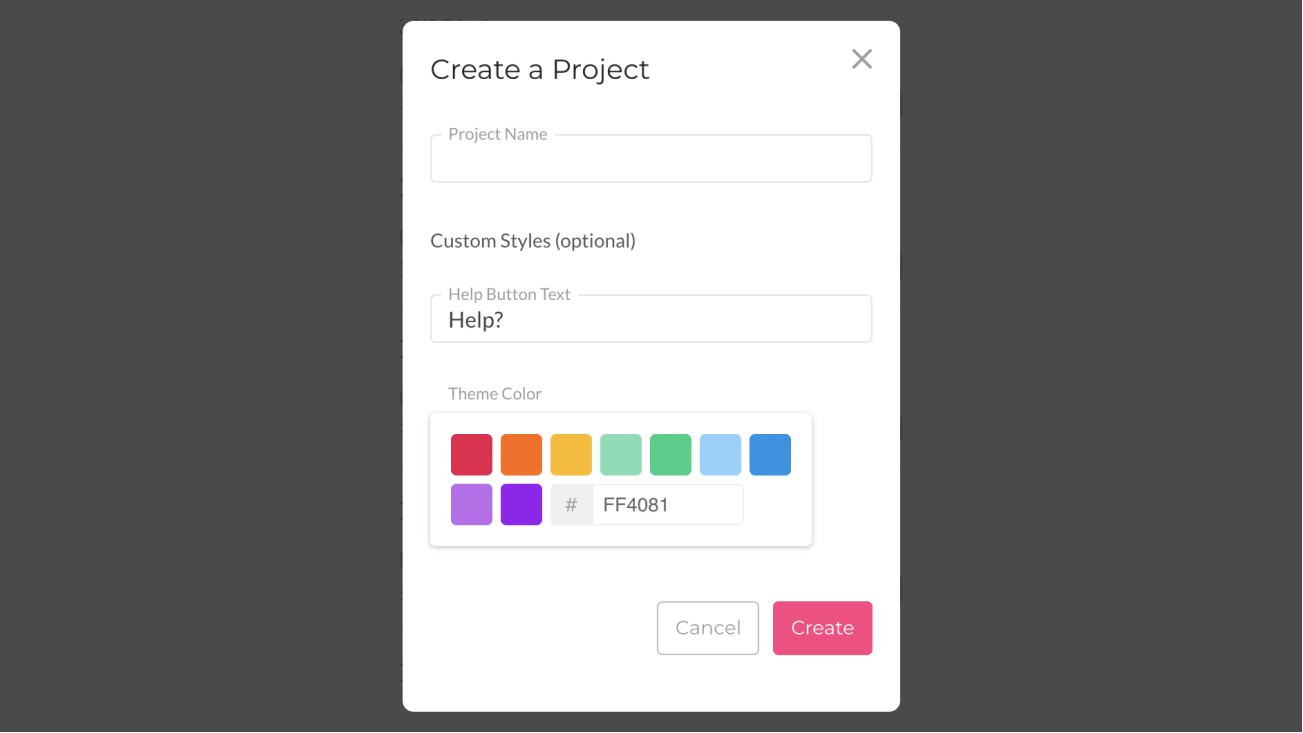Select the orange theme color swatch
The height and width of the screenshot is (733, 1303).
point(521,455)
